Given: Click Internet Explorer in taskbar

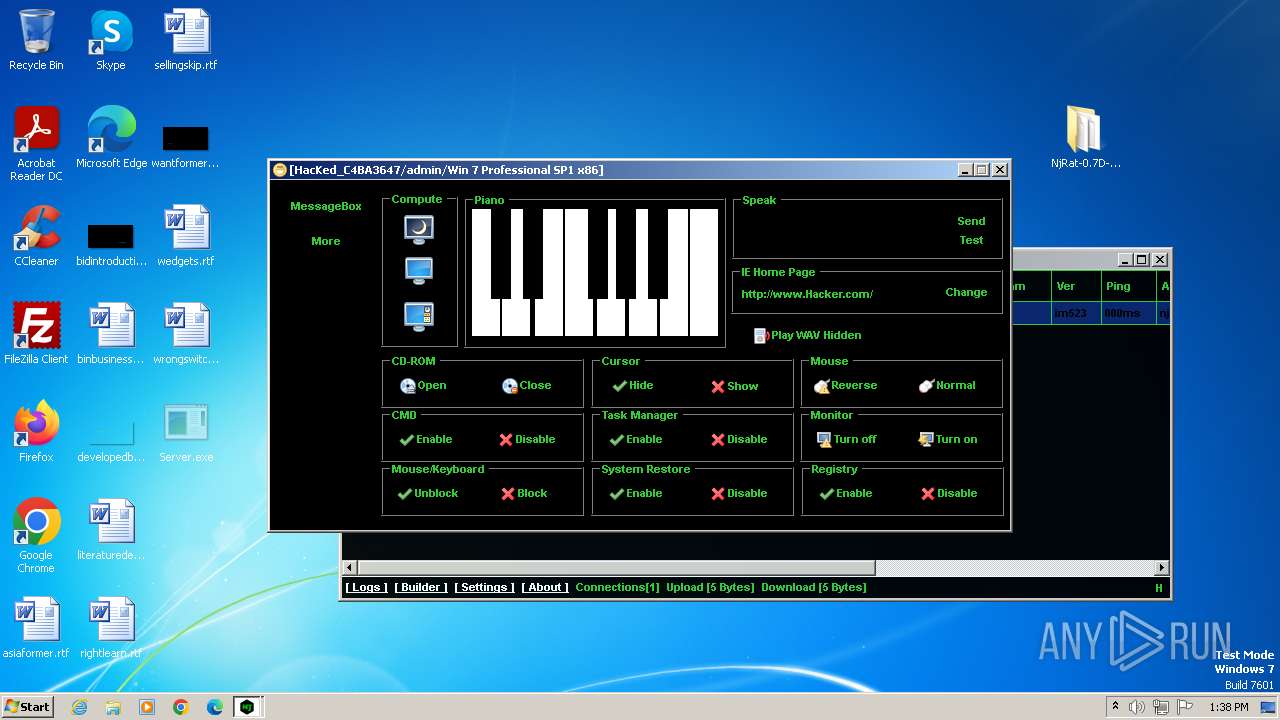Looking at the screenshot, I should point(79,707).
